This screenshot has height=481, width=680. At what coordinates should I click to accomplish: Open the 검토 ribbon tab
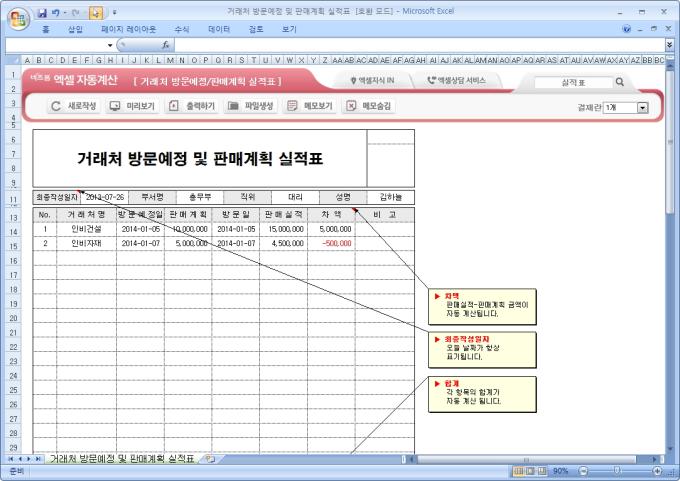pos(256,29)
